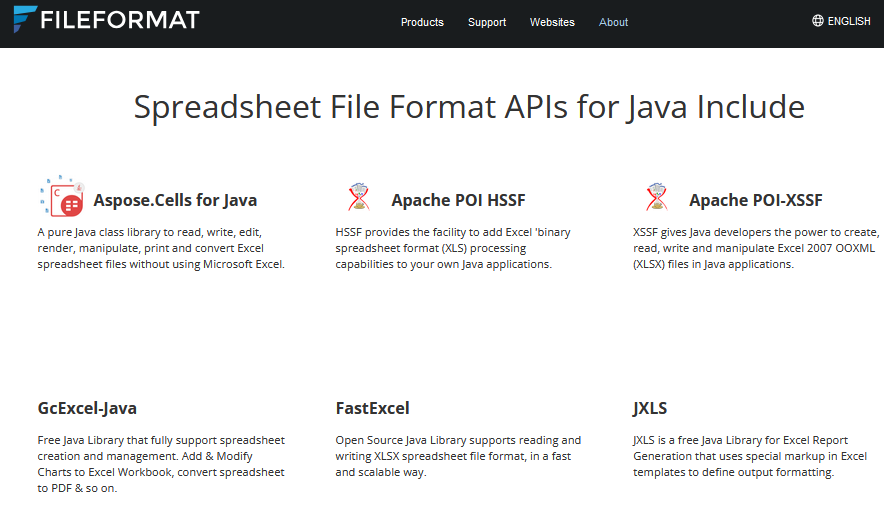Open the About menu
This screenshot has height=531, width=884.
[613, 23]
